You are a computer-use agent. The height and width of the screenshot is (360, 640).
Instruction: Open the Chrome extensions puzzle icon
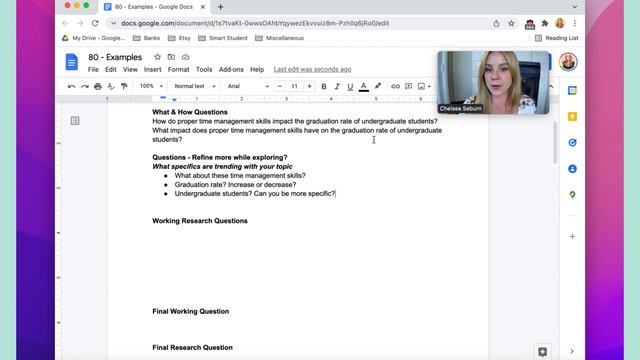click(545, 23)
